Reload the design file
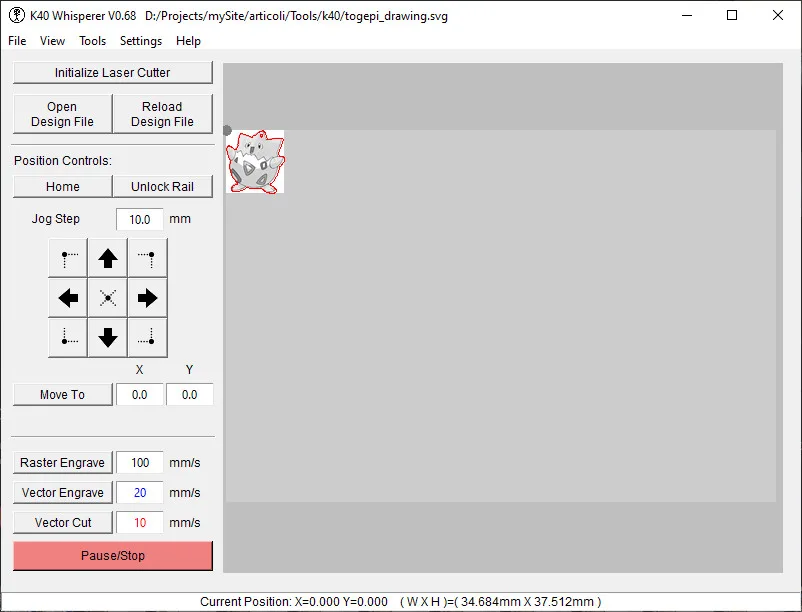The image size is (802, 612). [x=162, y=114]
